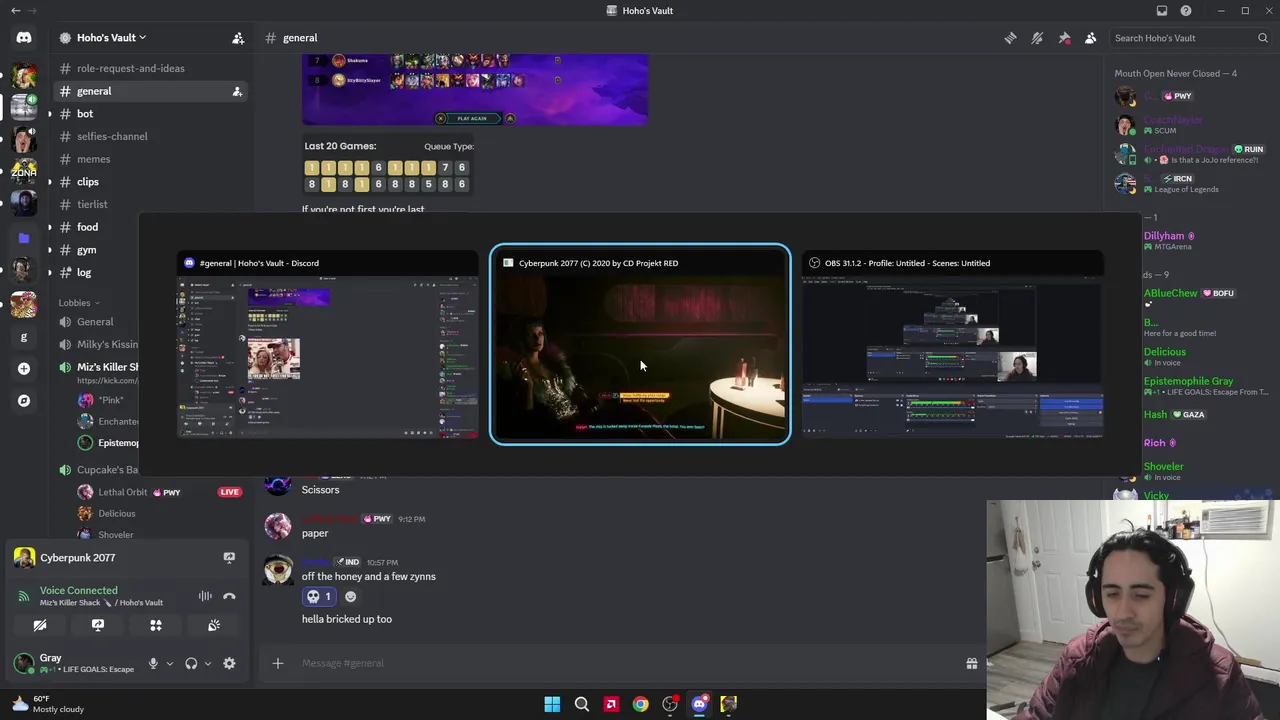Open Cyberpunk 2077 taskbar icon
1280x720 pixels.
click(x=729, y=704)
